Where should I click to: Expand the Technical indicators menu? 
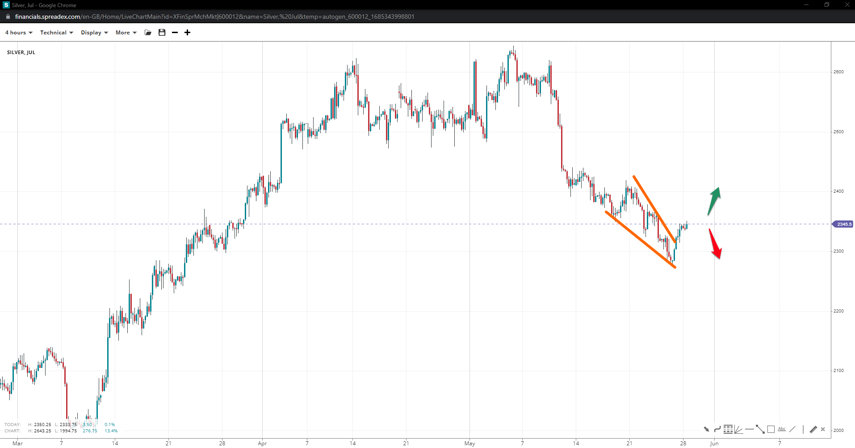56,33
